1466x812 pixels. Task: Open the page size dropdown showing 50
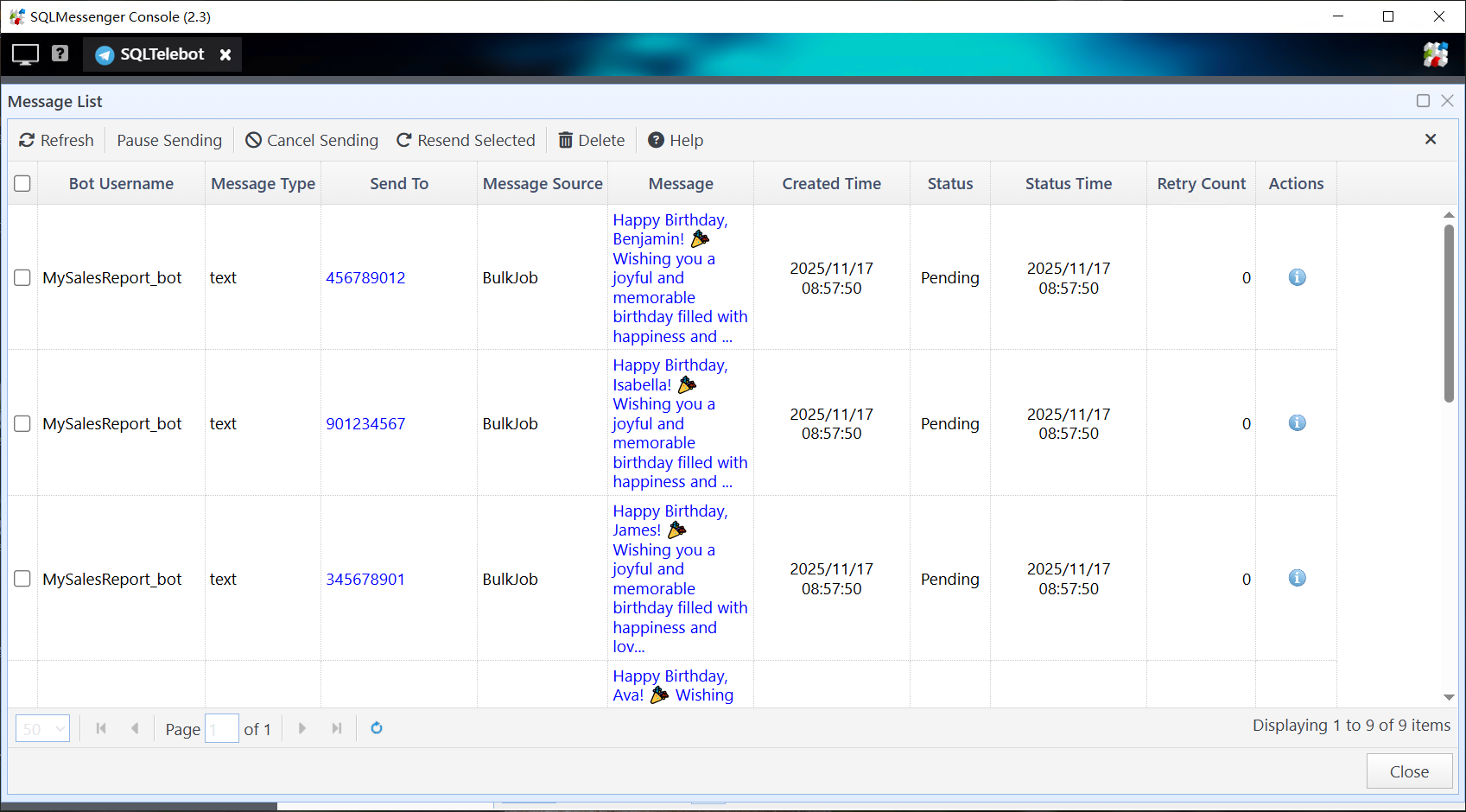pyautogui.click(x=42, y=728)
